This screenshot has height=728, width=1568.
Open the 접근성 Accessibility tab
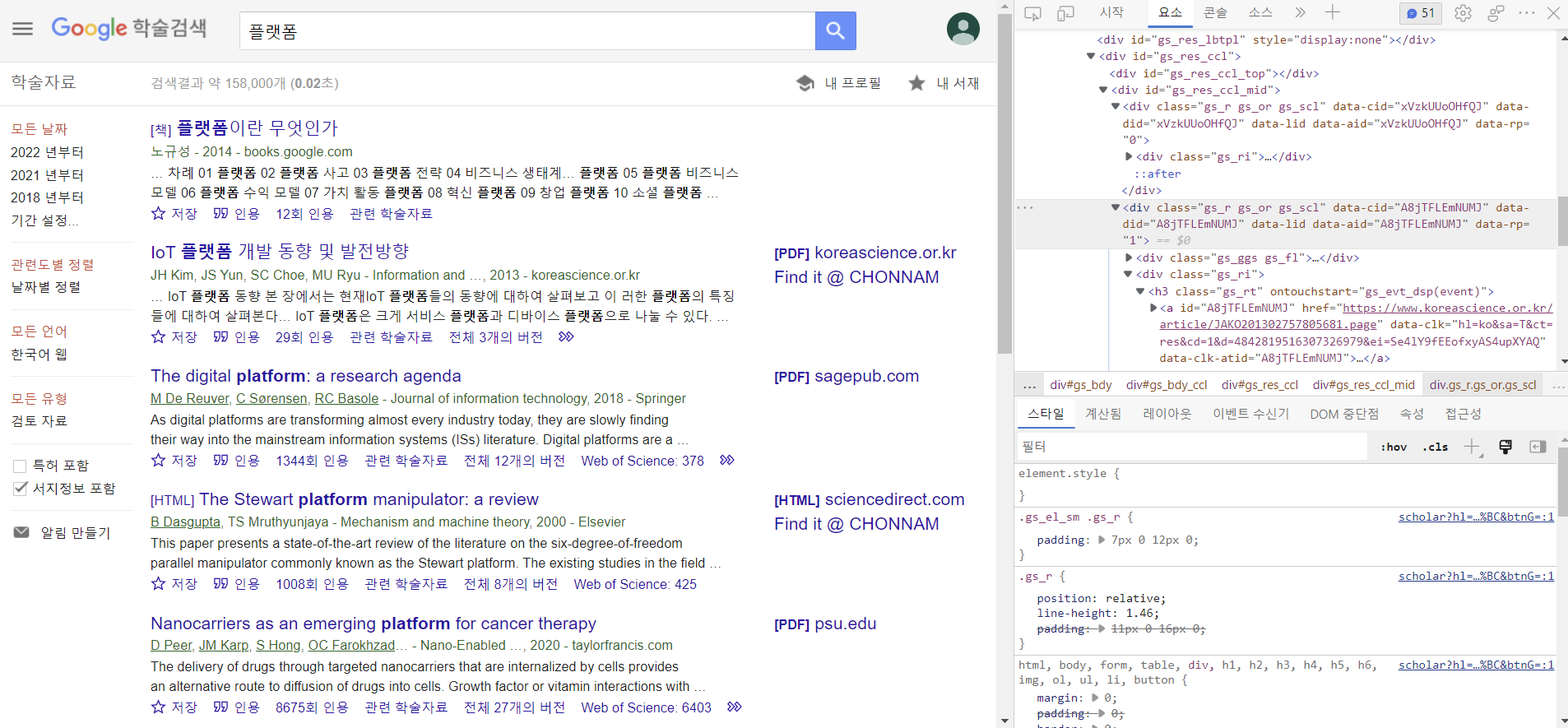tap(1463, 414)
